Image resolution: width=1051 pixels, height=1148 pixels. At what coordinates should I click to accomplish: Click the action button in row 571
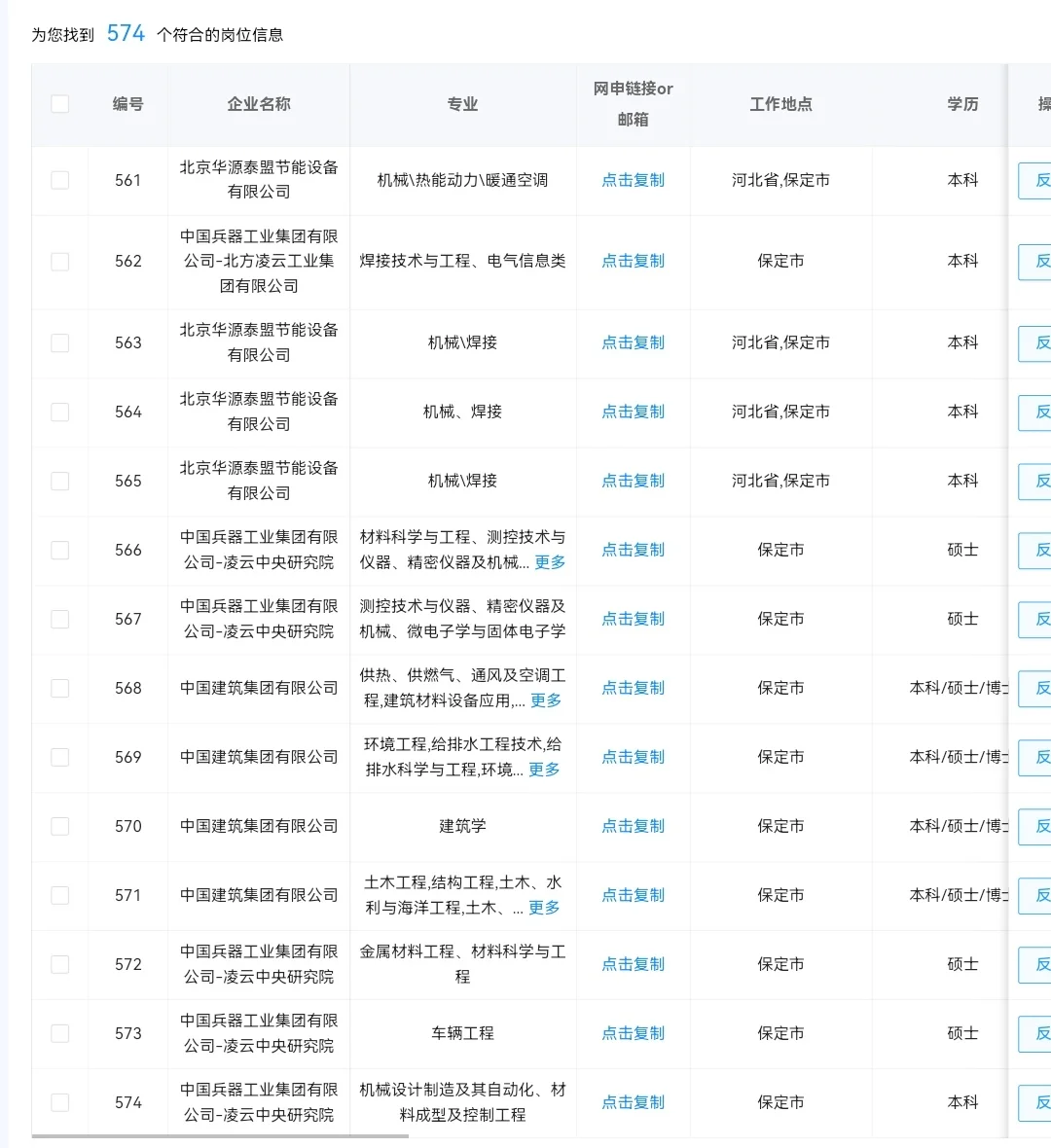[1034, 895]
